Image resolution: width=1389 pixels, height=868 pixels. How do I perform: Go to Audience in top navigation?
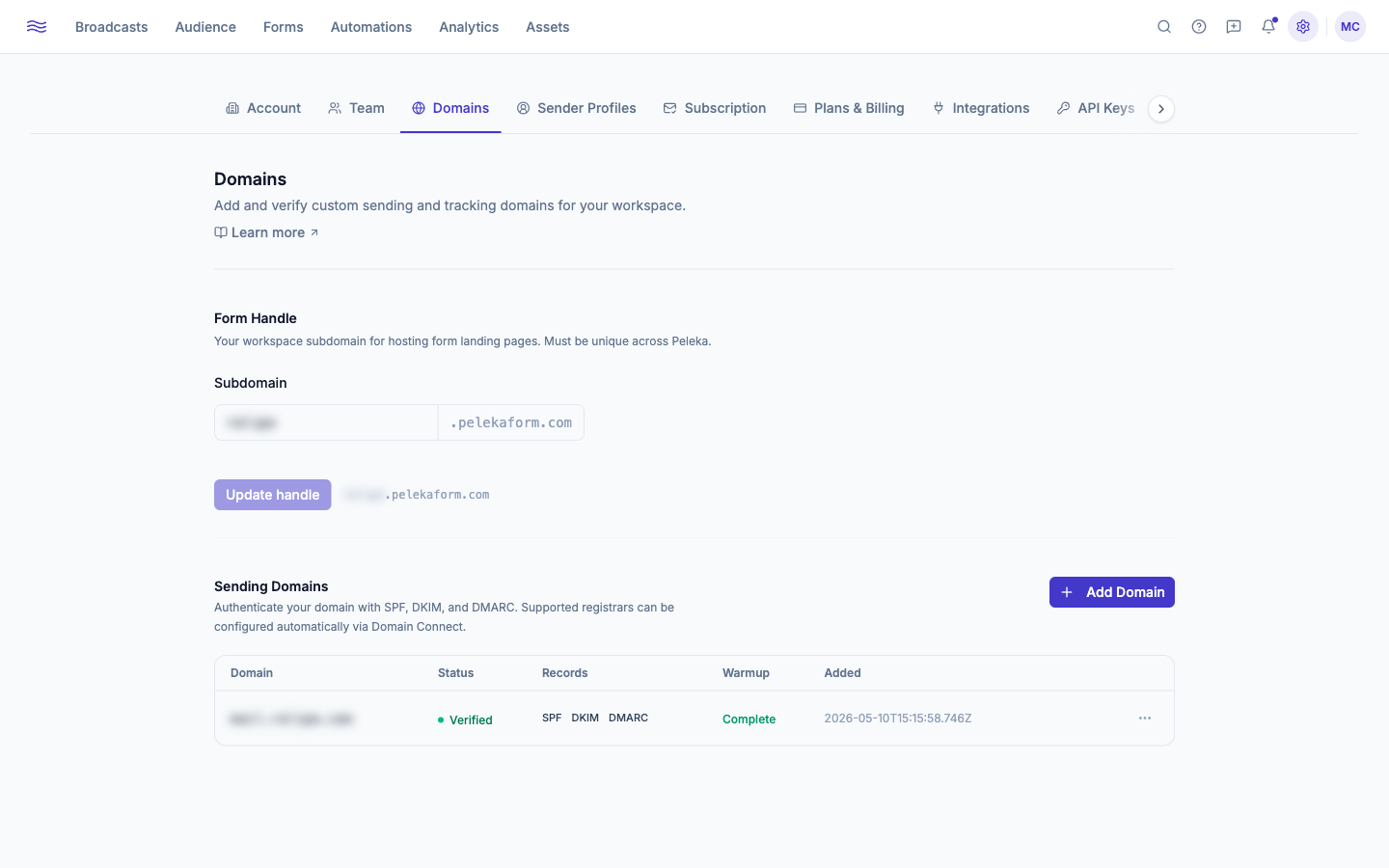[205, 27]
